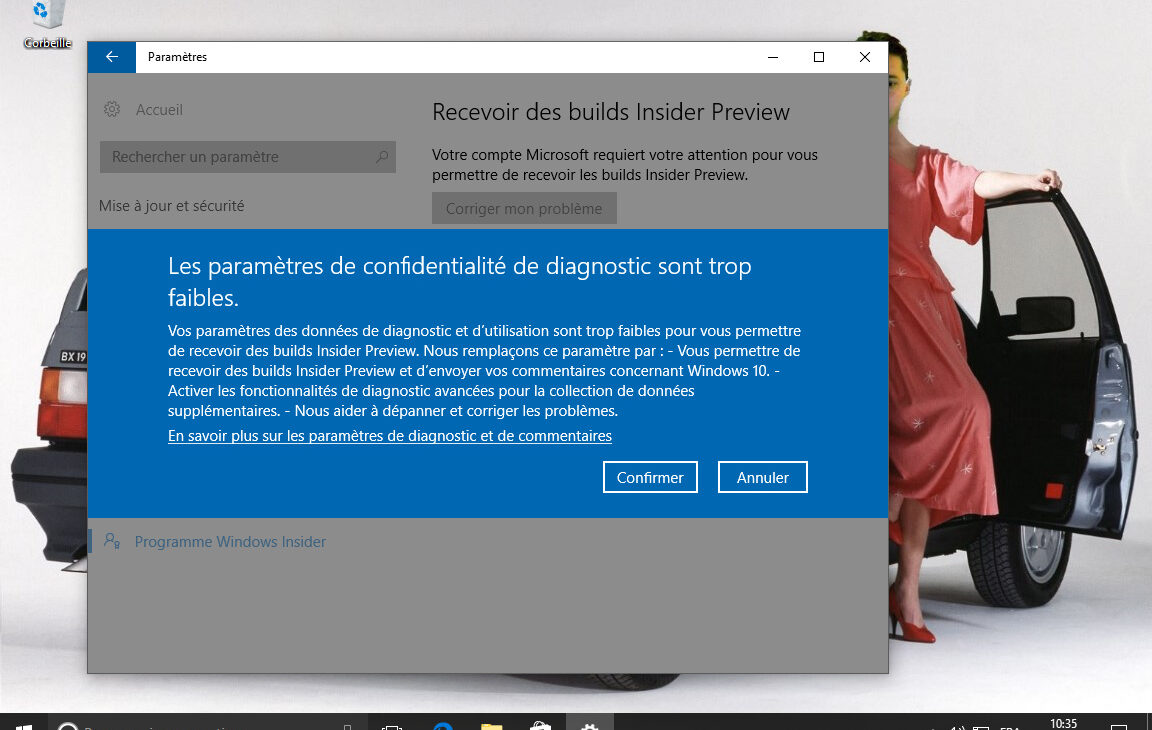Click the Annuler button
The width and height of the screenshot is (1152, 730).
point(762,477)
